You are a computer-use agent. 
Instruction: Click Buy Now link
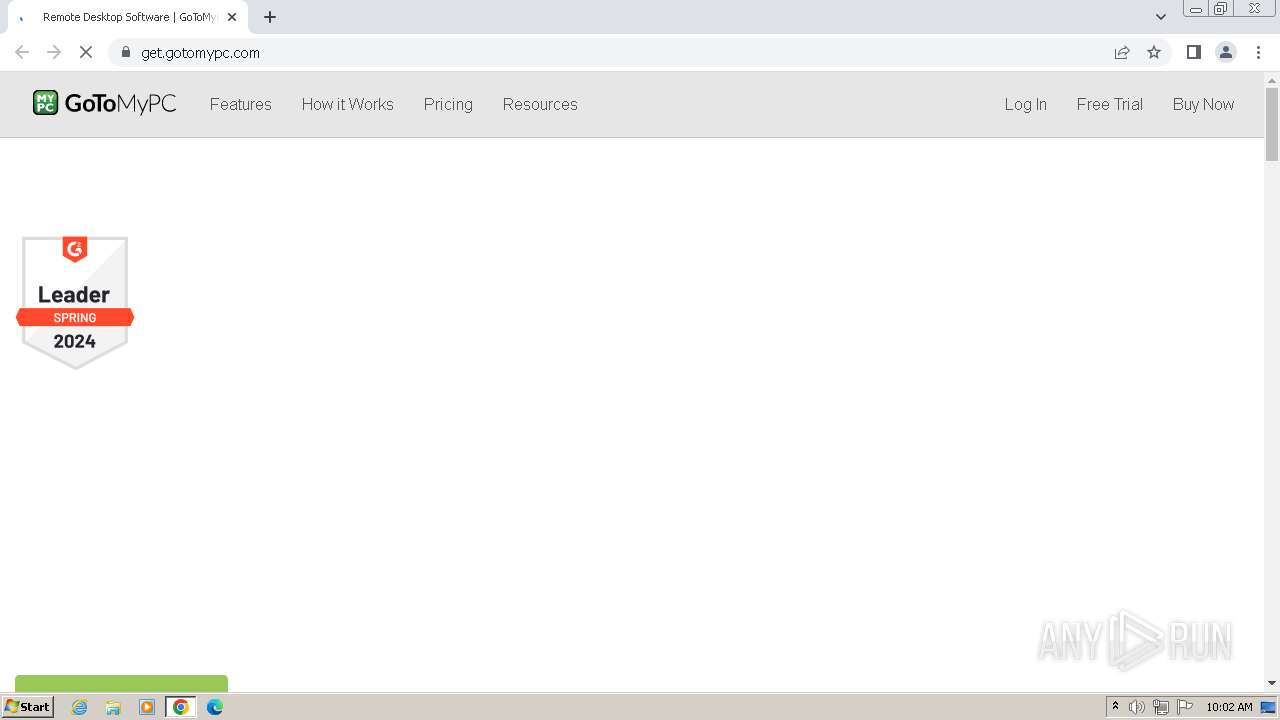1203,104
